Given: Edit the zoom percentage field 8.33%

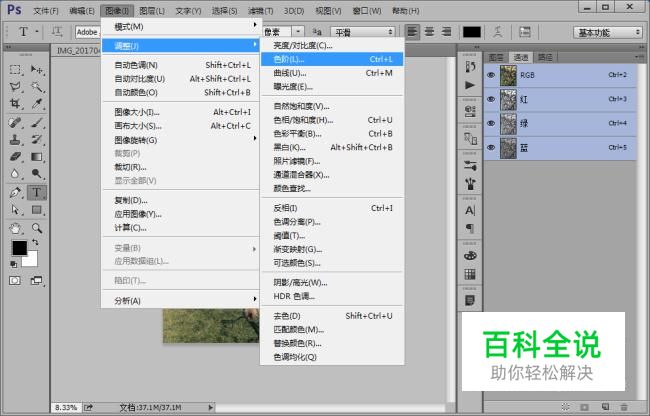Looking at the screenshot, I should pos(66,408).
